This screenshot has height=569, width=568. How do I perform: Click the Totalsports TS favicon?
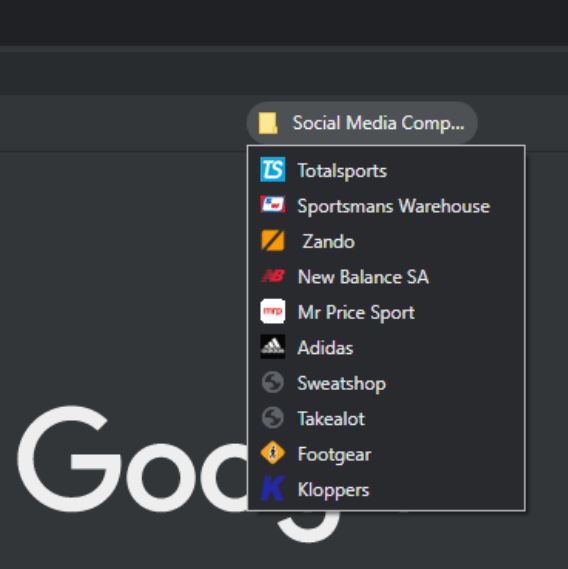(x=273, y=169)
